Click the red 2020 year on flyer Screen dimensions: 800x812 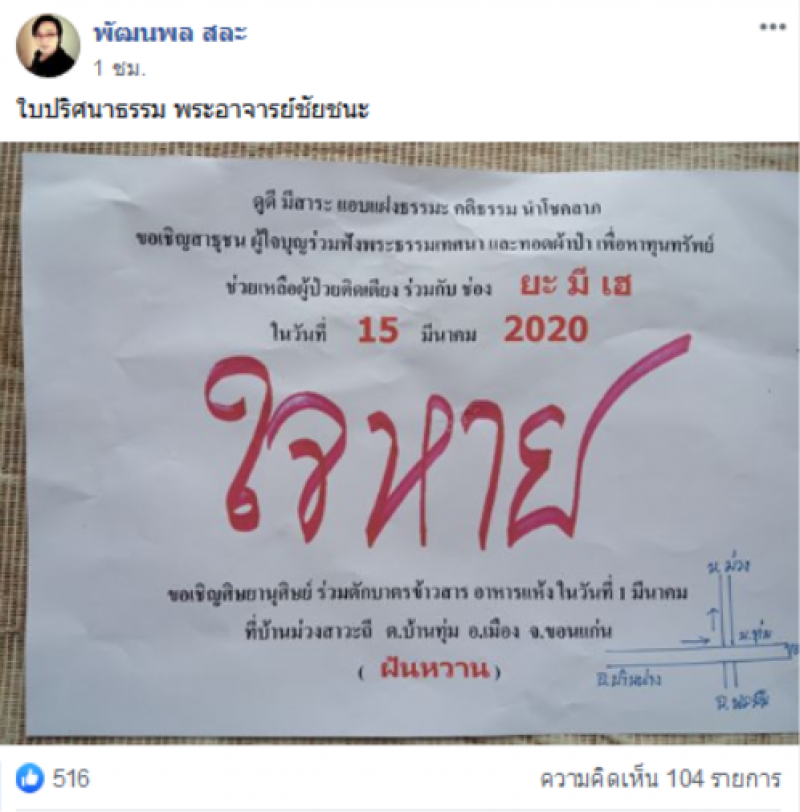point(546,329)
